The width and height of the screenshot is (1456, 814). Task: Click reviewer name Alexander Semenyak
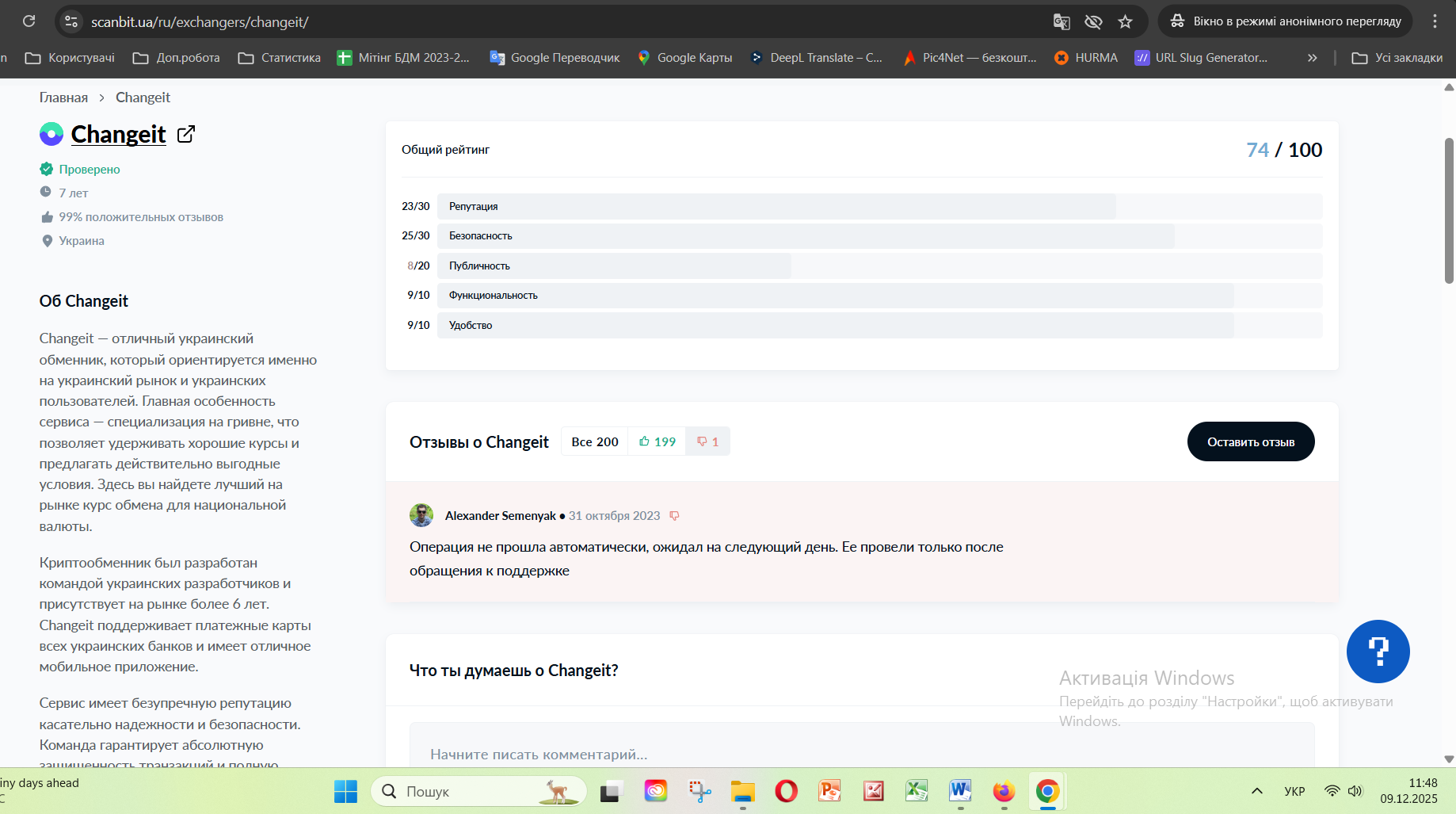point(501,516)
